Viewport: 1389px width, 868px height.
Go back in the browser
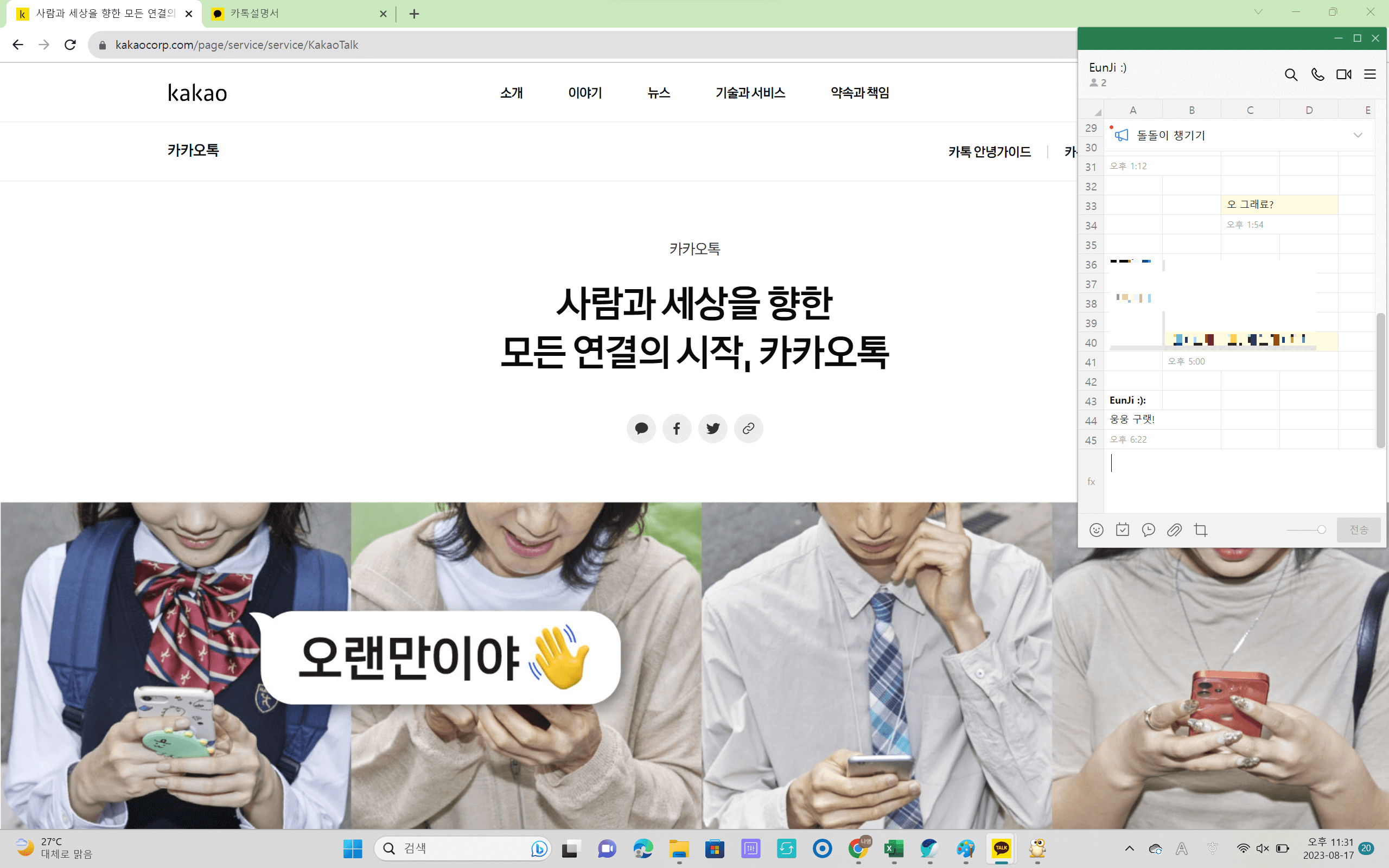pos(18,45)
